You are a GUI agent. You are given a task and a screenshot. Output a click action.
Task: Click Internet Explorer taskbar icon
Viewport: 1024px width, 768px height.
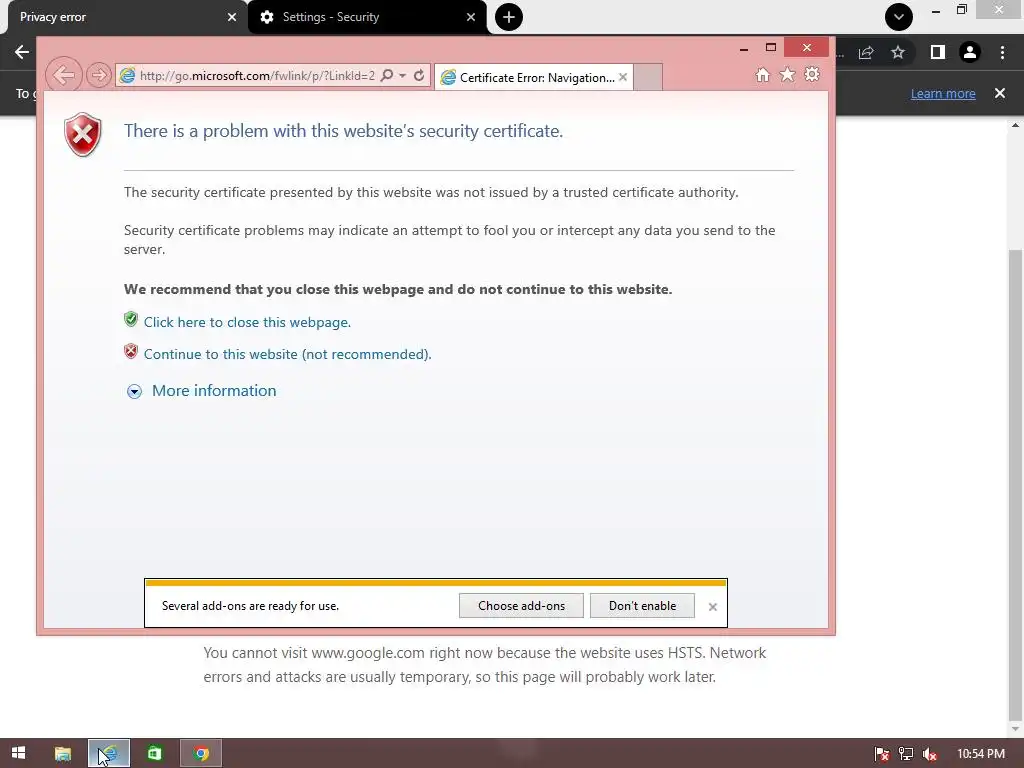click(x=109, y=754)
